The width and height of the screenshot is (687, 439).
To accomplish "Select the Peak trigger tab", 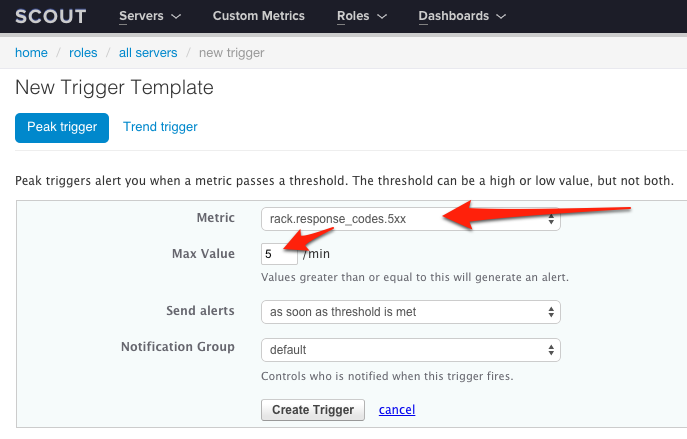I will click(62, 127).
